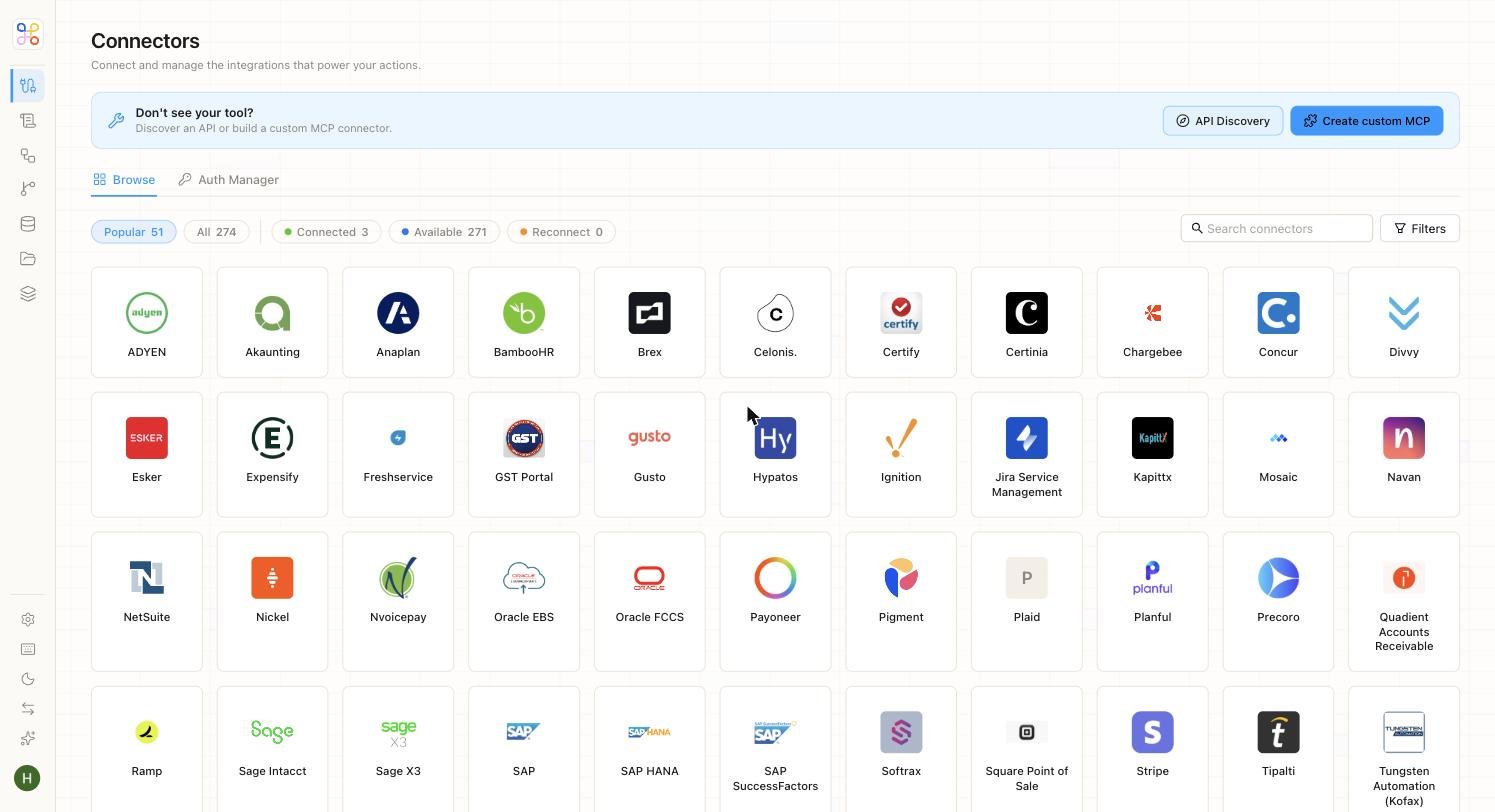Open the GST Portal connector

click(524, 454)
